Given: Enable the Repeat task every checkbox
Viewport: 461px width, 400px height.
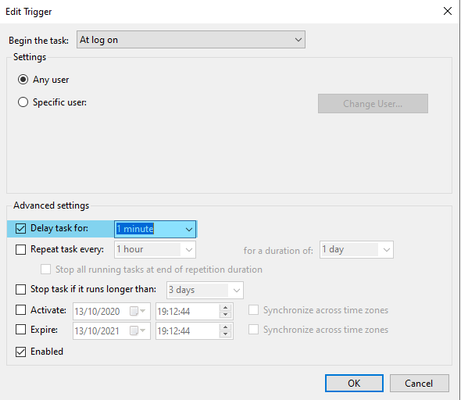Looking at the screenshot, I should click(x=21, y=249).
